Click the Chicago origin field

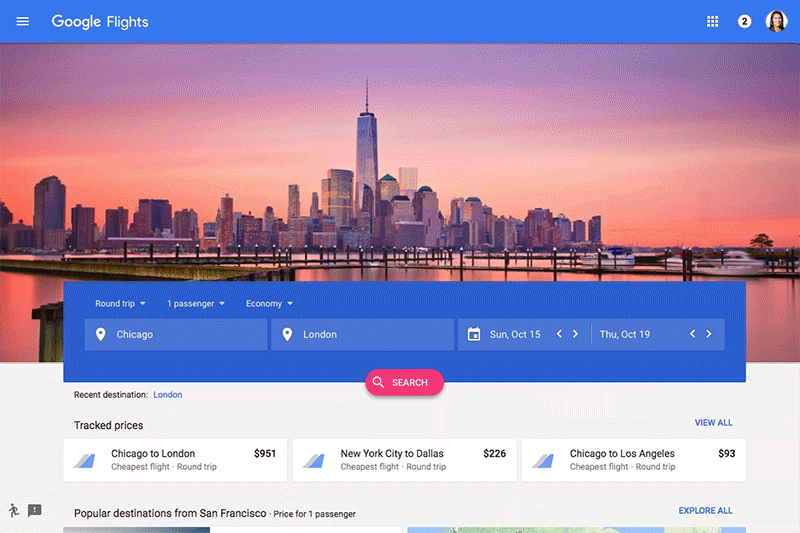(176, 335)
